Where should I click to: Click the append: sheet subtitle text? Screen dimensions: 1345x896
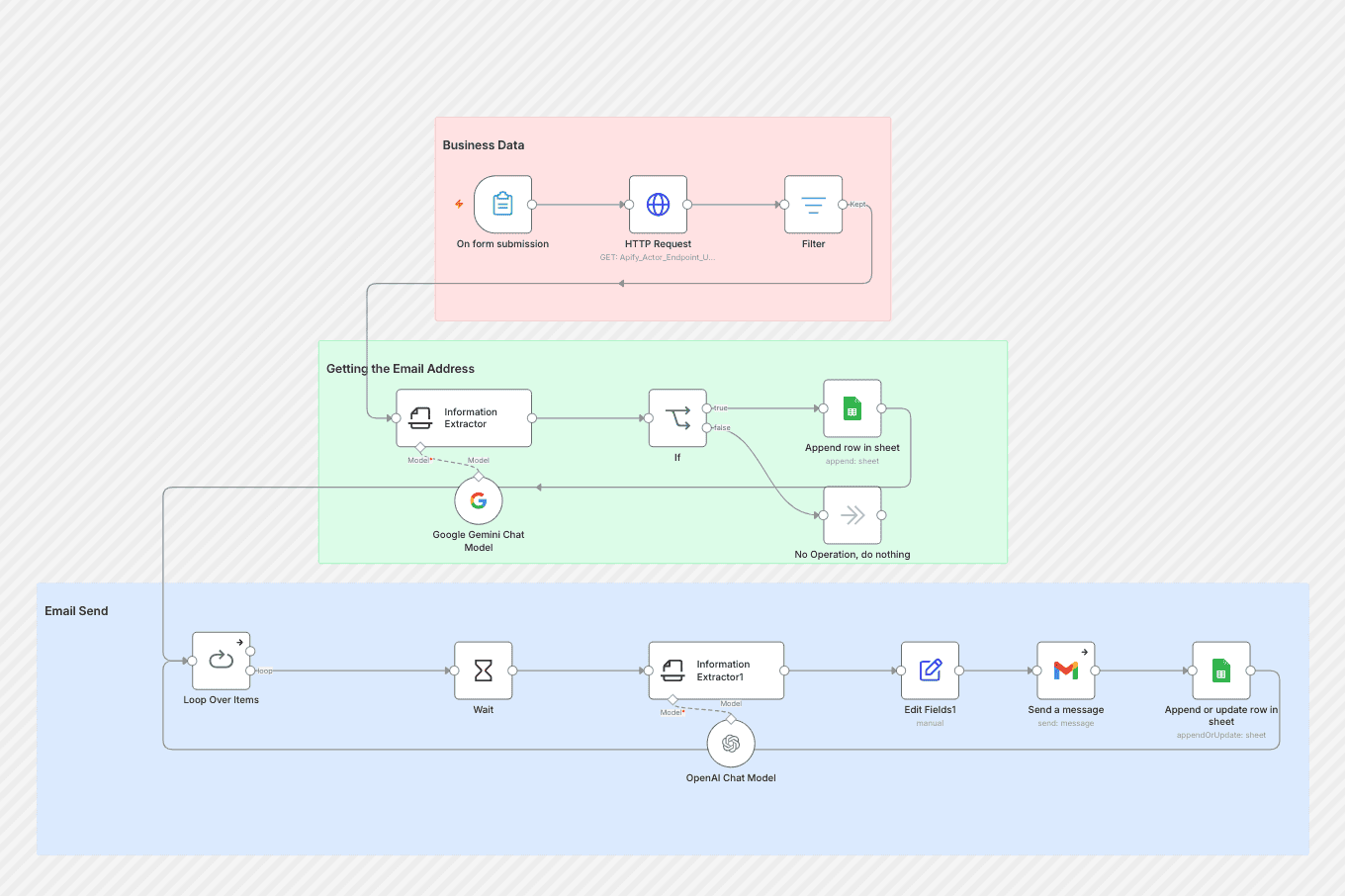point(852,461)
